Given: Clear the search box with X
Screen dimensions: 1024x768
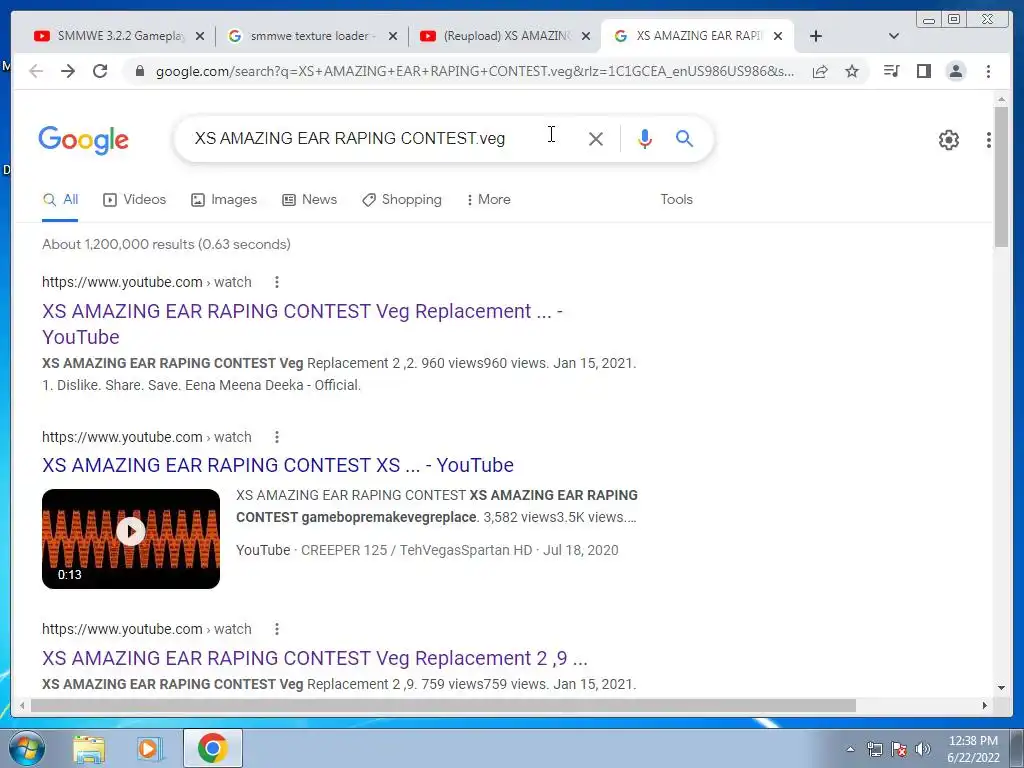Looking at the screenshot, I should pyautogui.click(x=596, y=138).
